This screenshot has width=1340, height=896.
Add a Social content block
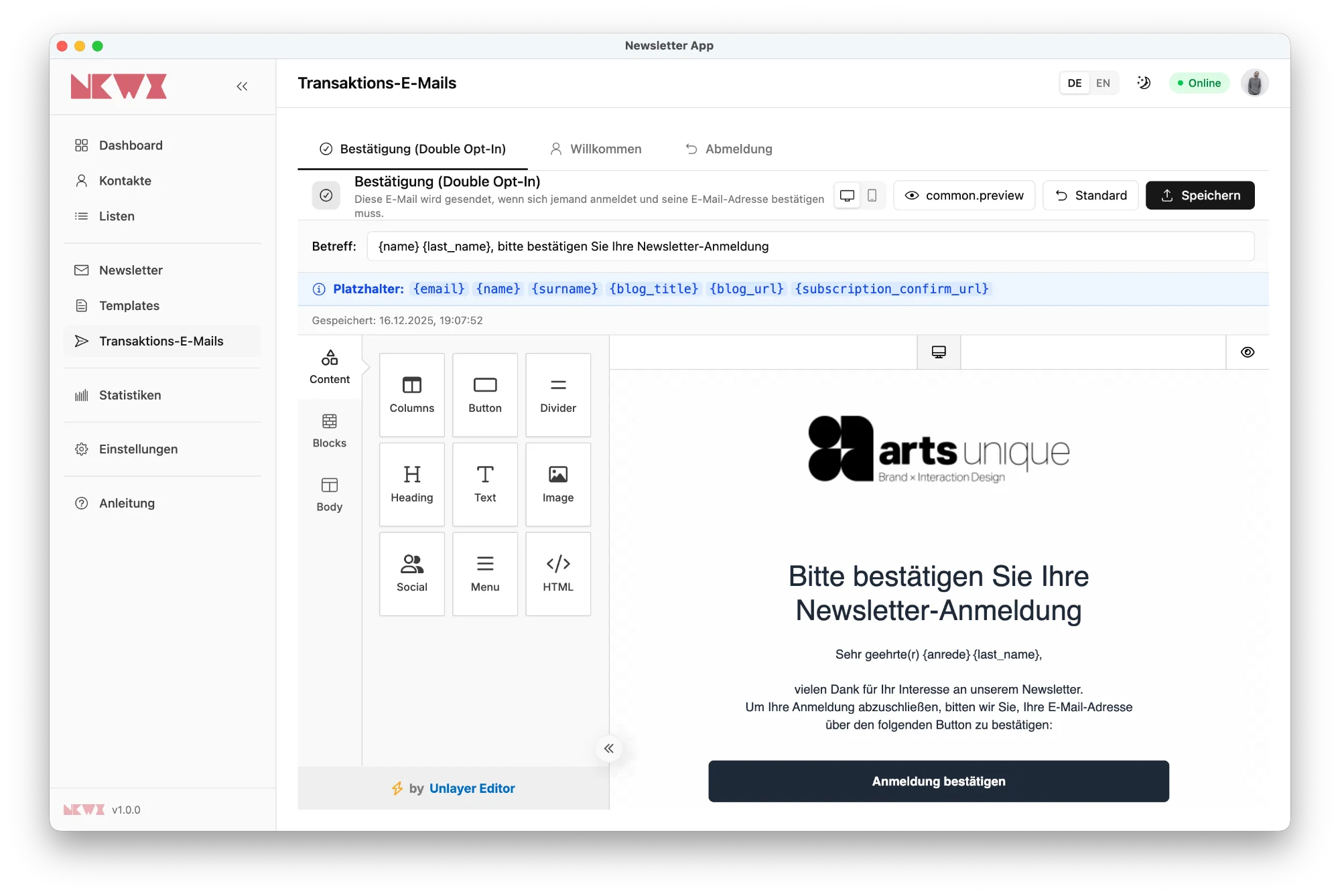411,573
